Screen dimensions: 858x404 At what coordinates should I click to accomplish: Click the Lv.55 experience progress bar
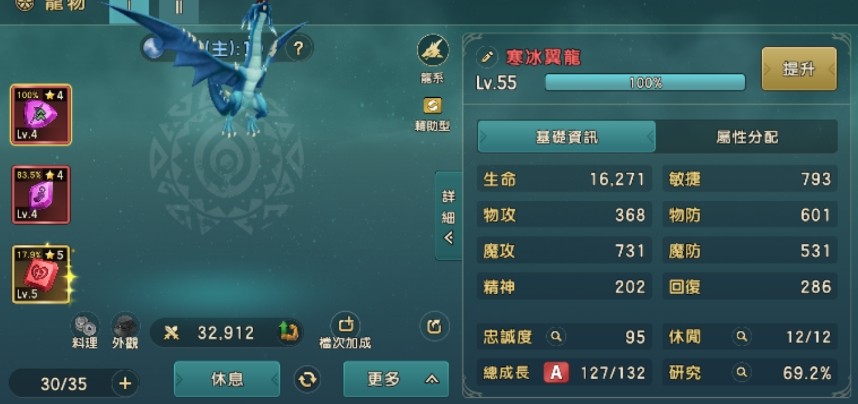pyautogui.click(x=645, y=83)
